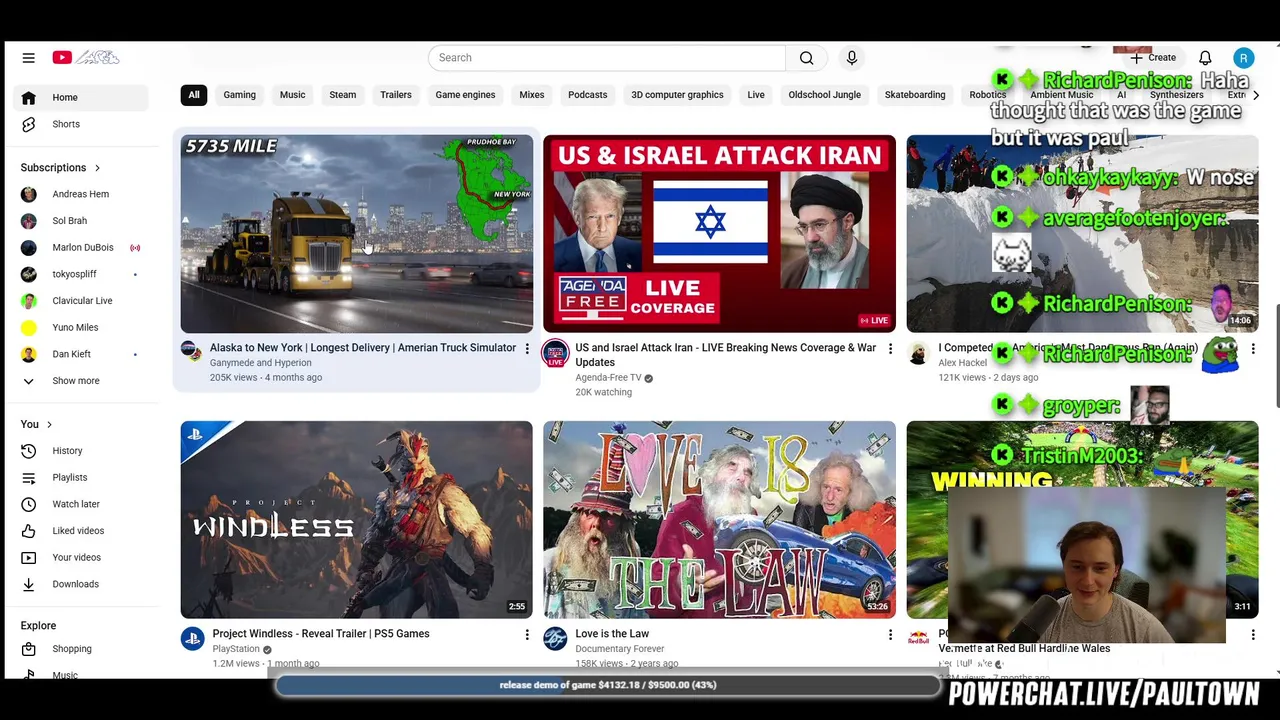Start voice search with microphone icon
The width and height of the screenshot is (1280, 720).
pyautogui.click(x=852, y=58)
